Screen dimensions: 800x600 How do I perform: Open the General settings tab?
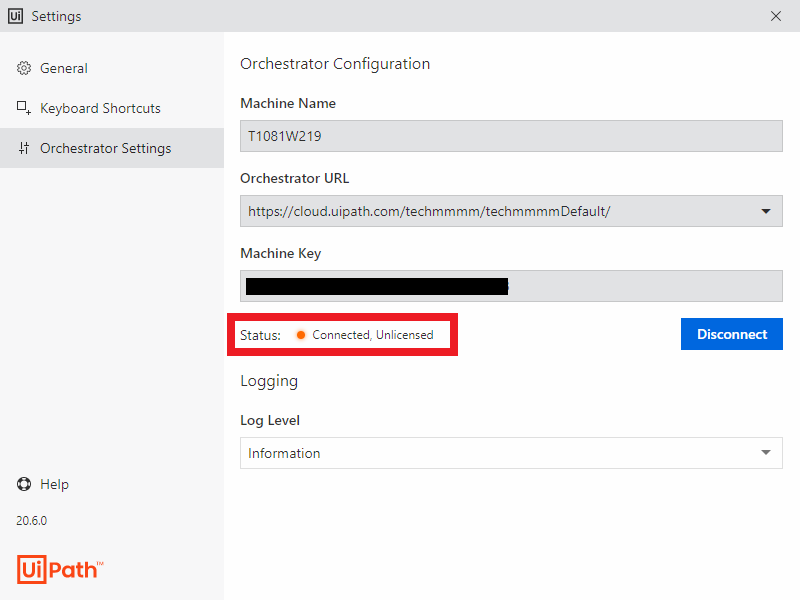pyautogui.click(x=64, y=68)
